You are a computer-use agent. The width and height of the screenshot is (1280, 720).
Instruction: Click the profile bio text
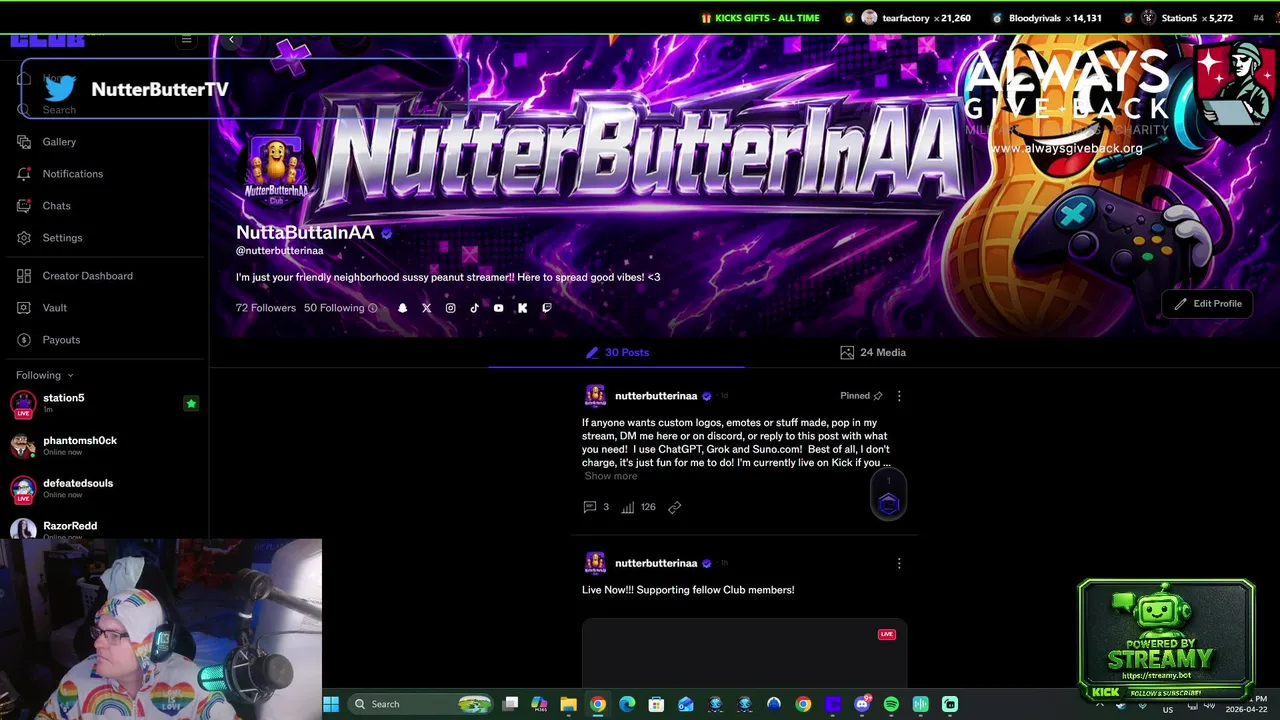pos(448,277)
